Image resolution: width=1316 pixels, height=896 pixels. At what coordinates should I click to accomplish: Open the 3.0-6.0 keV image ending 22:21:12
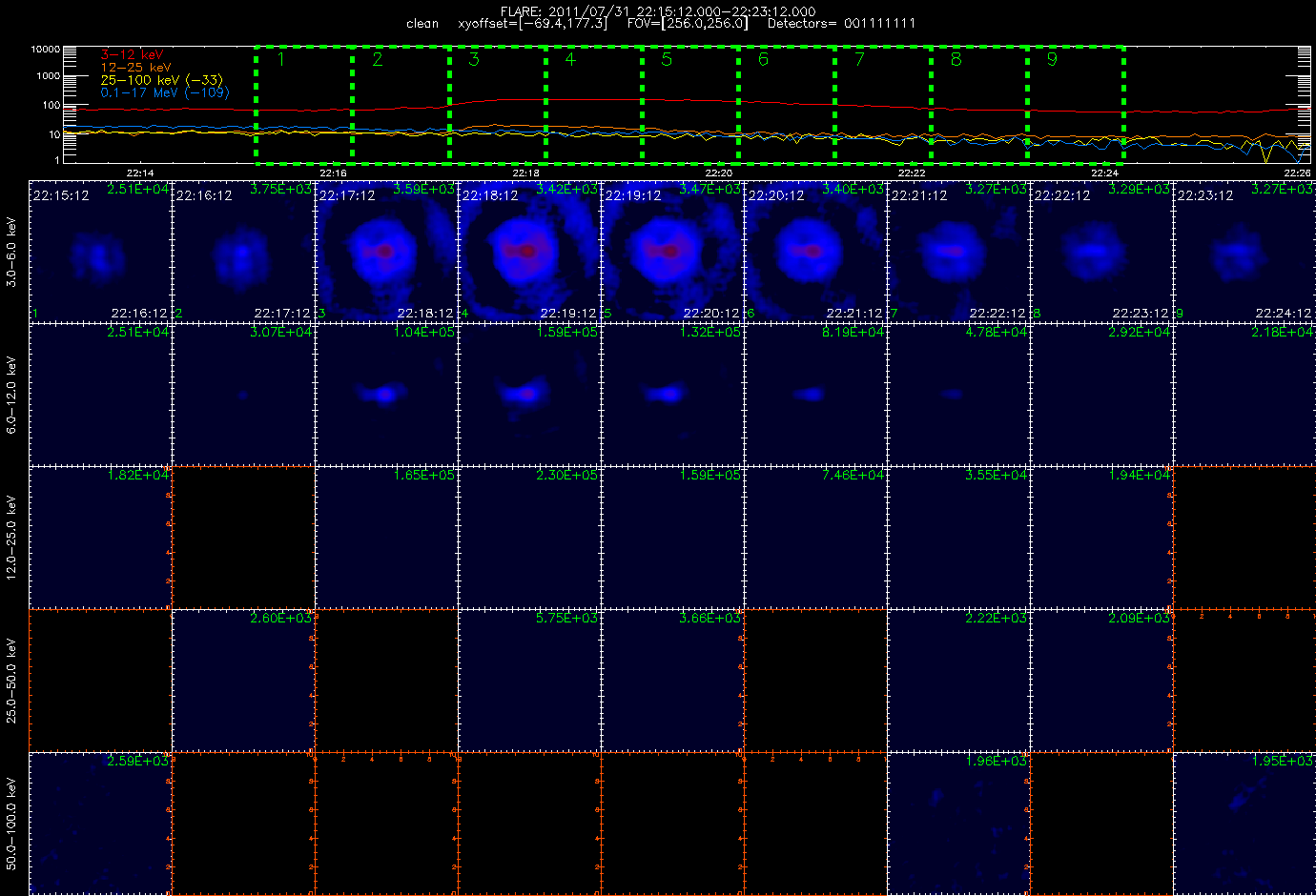pos(815,252)
